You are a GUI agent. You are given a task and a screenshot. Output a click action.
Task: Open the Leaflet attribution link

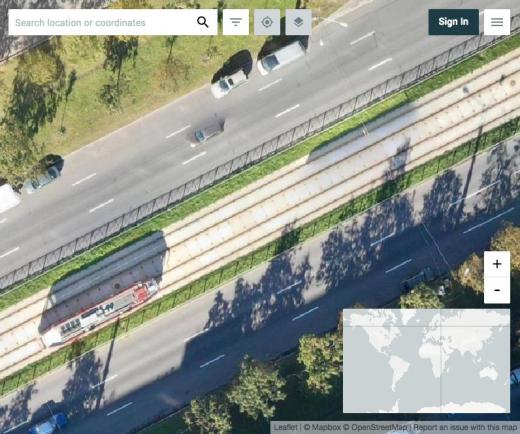pos(285,427)
